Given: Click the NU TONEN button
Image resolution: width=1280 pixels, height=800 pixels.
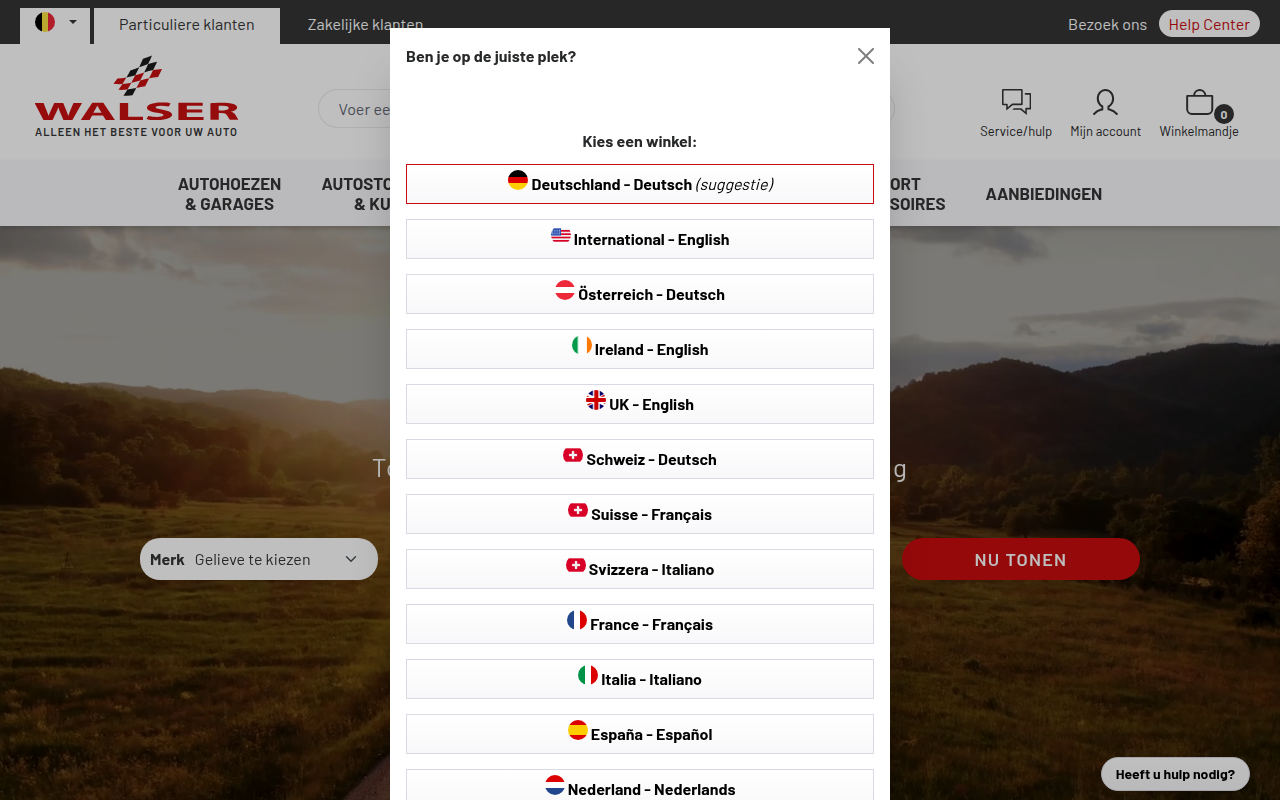Looking at the screenshot, I should coord(1021,559).
